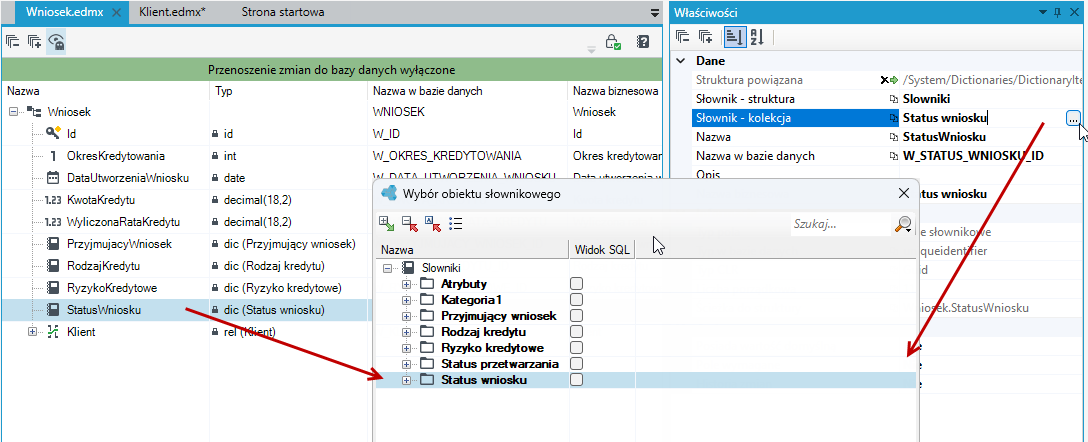
Task: Collapse the Slowniki node in dialog
Action: (x=387, y=267)
